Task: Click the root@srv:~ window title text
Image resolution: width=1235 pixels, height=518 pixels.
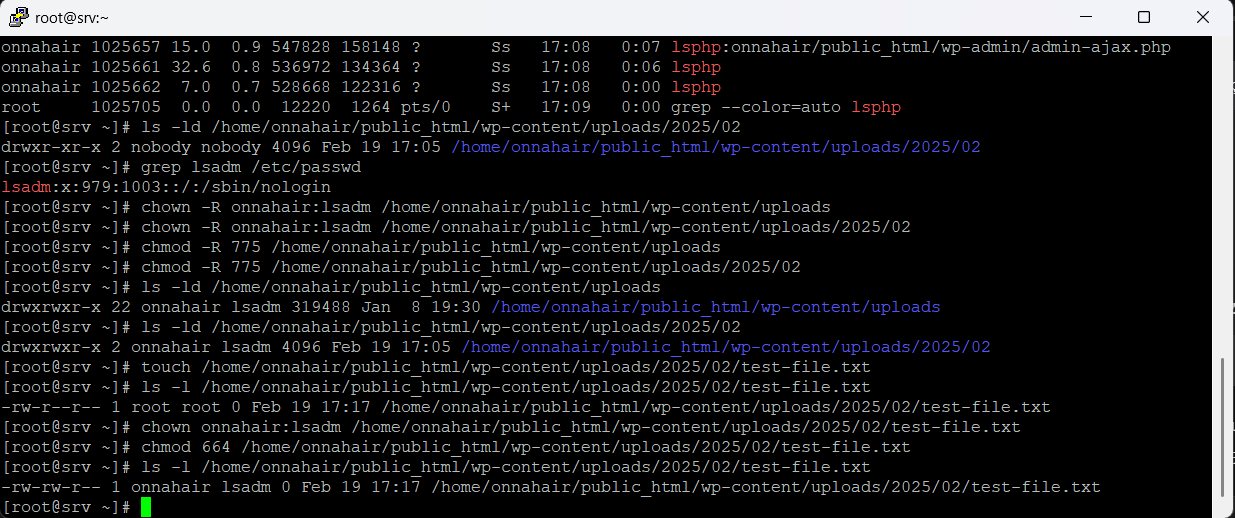Action: 72,17
